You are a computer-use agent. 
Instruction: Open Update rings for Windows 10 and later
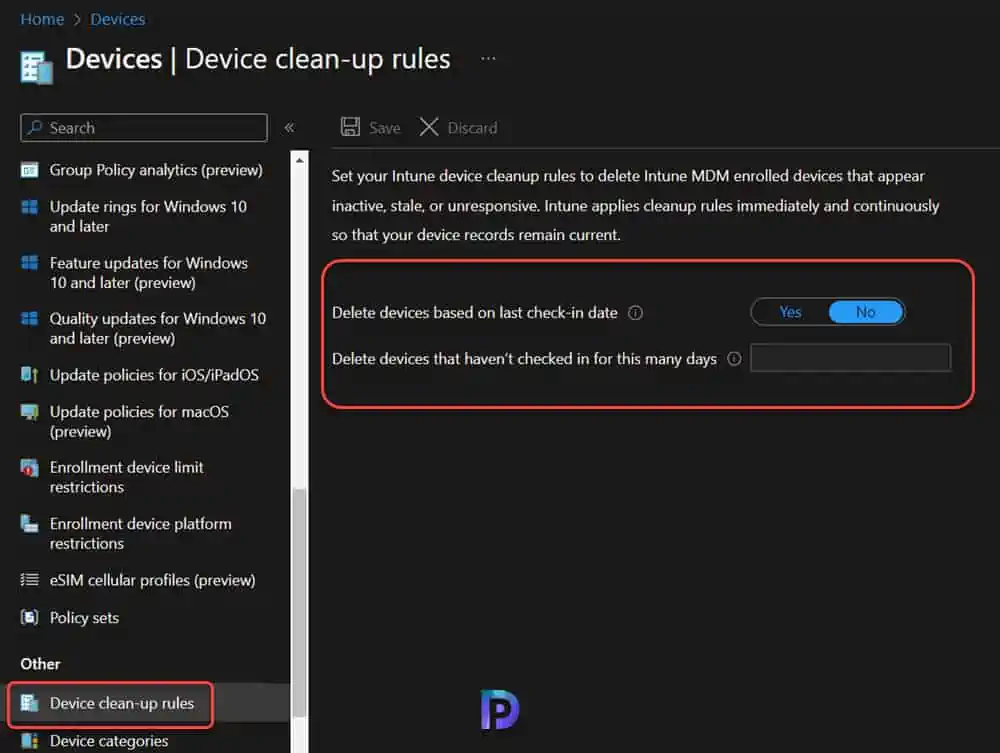pos(148,216)
